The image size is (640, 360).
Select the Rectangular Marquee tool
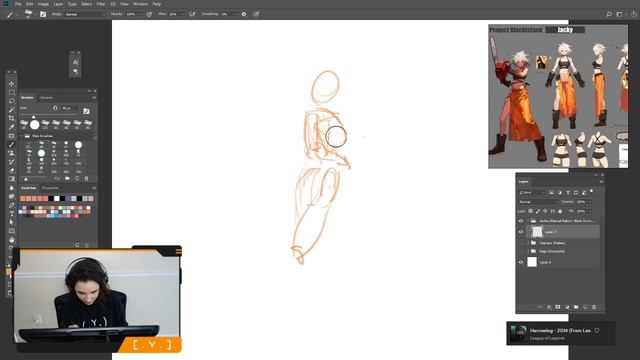tap(11, 92)
